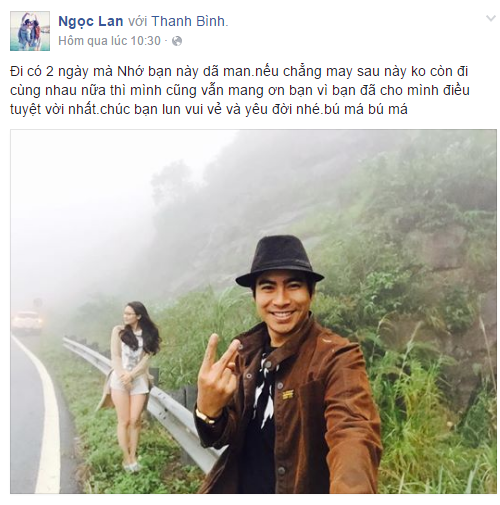Image resolution: width=500 pixels, height=505 pixels.
Task: Click the yellow badge on brown jacket
Action: (x=288, y=395)
